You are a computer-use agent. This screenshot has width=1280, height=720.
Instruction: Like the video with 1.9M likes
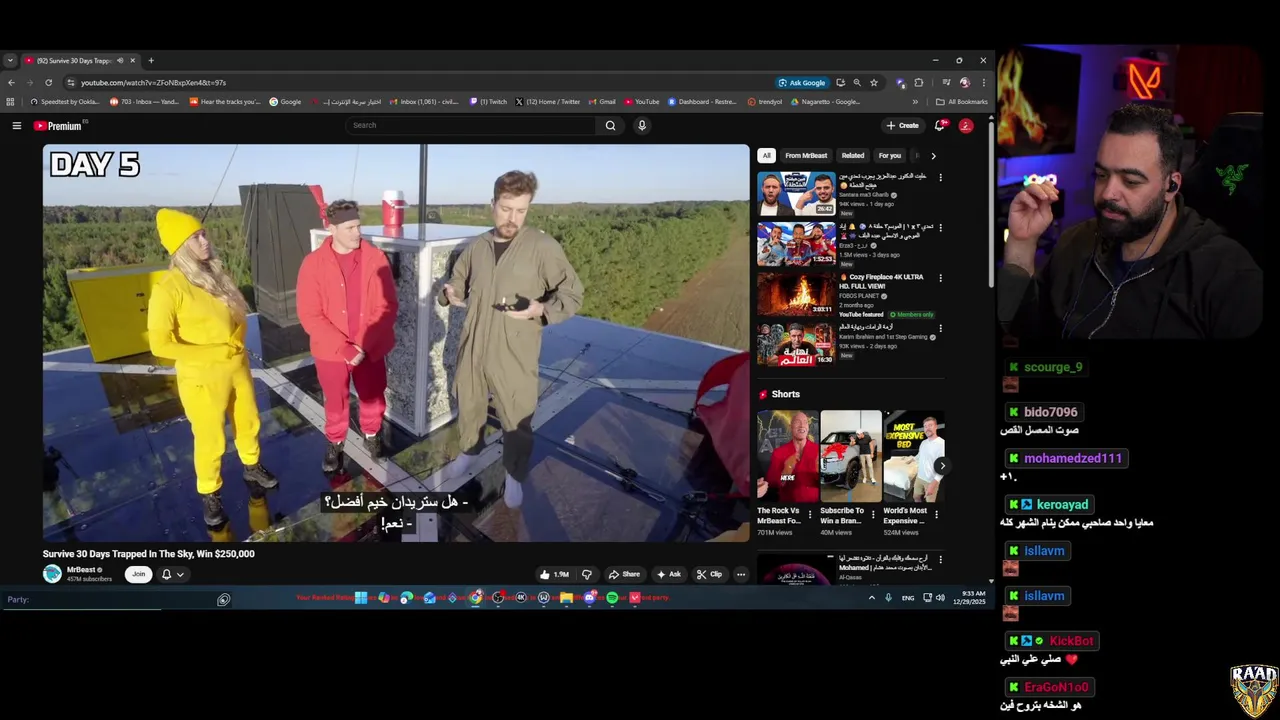[554, 574]
